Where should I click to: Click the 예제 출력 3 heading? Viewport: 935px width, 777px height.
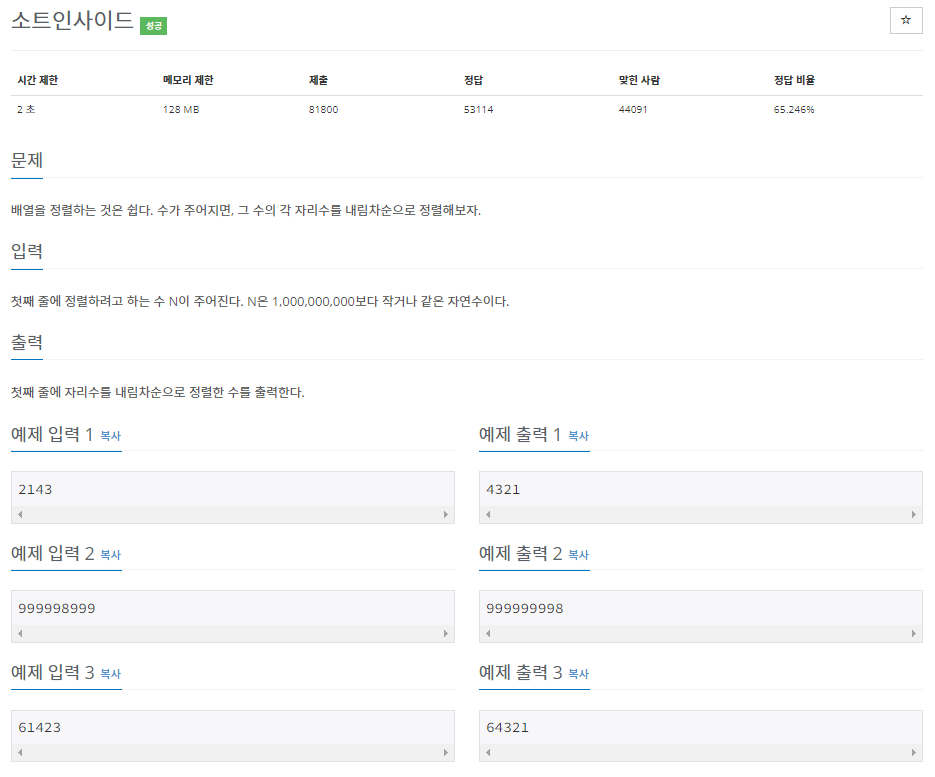click(x=521, y=673)
